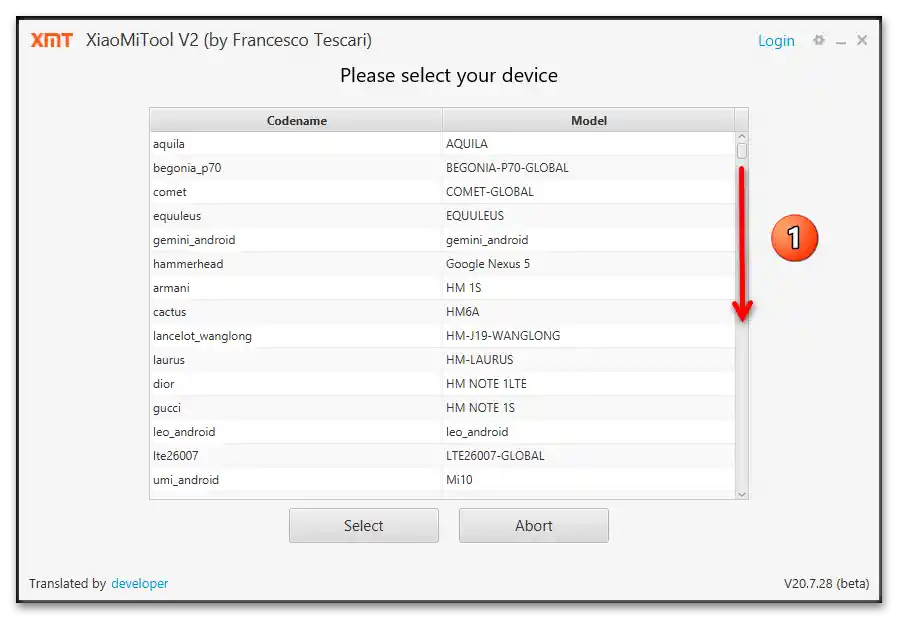Sort by the Codename column header

(296, 120)
